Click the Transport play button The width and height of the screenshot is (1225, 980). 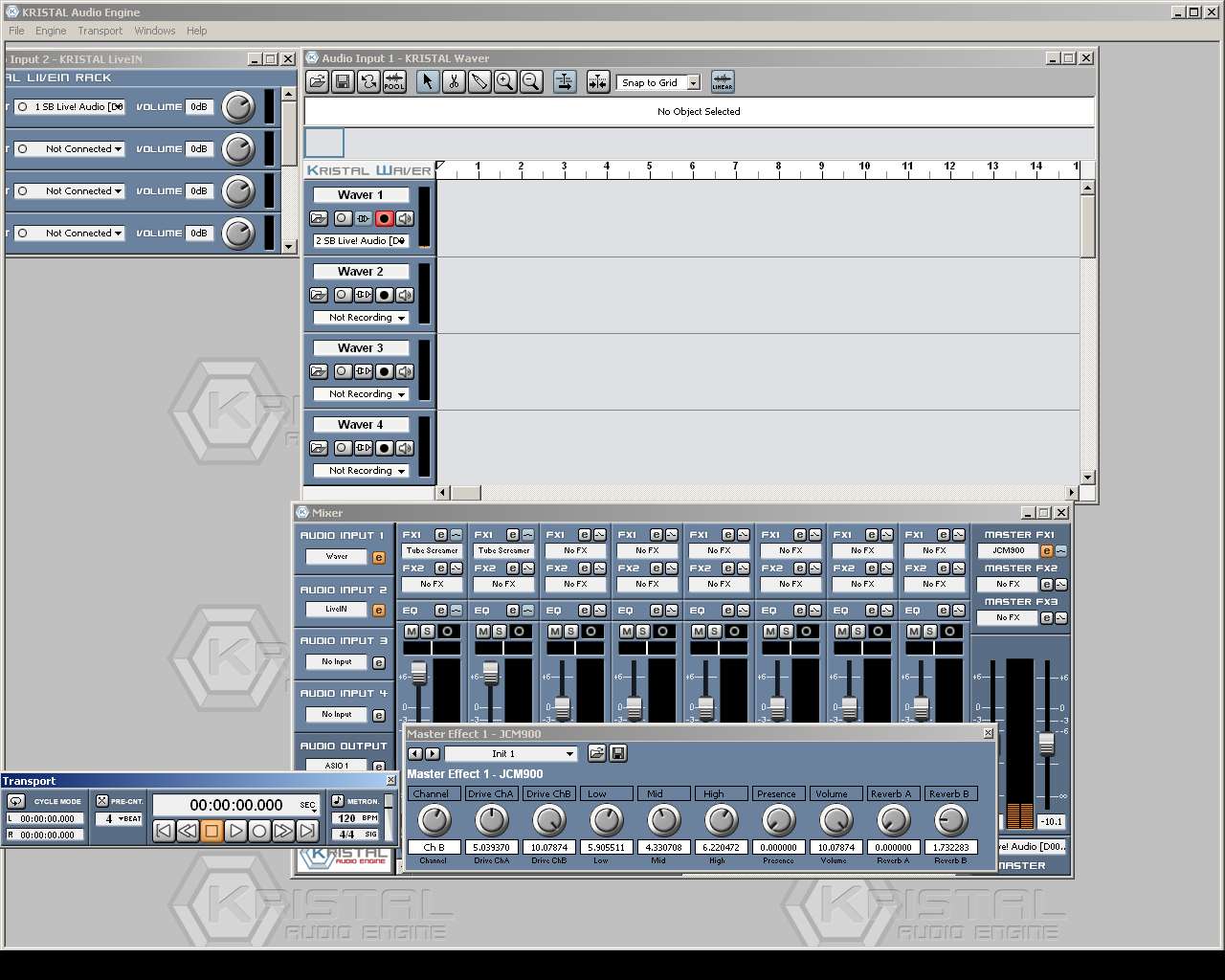pyautogui.click(x=235, y=831)
